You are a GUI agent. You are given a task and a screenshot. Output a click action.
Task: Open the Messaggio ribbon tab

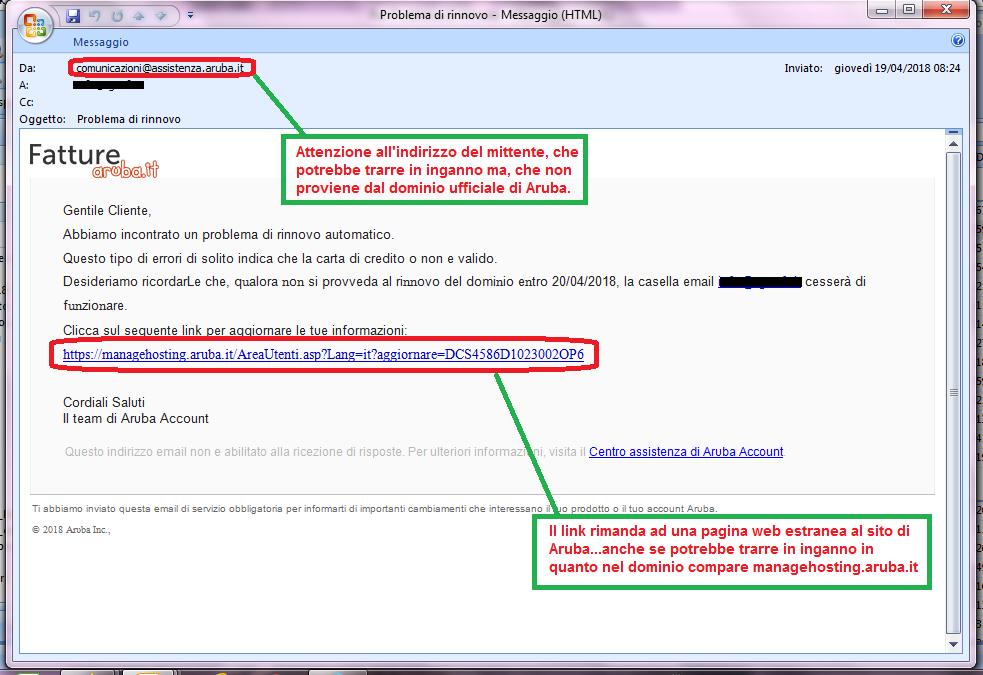click(101, 42)
